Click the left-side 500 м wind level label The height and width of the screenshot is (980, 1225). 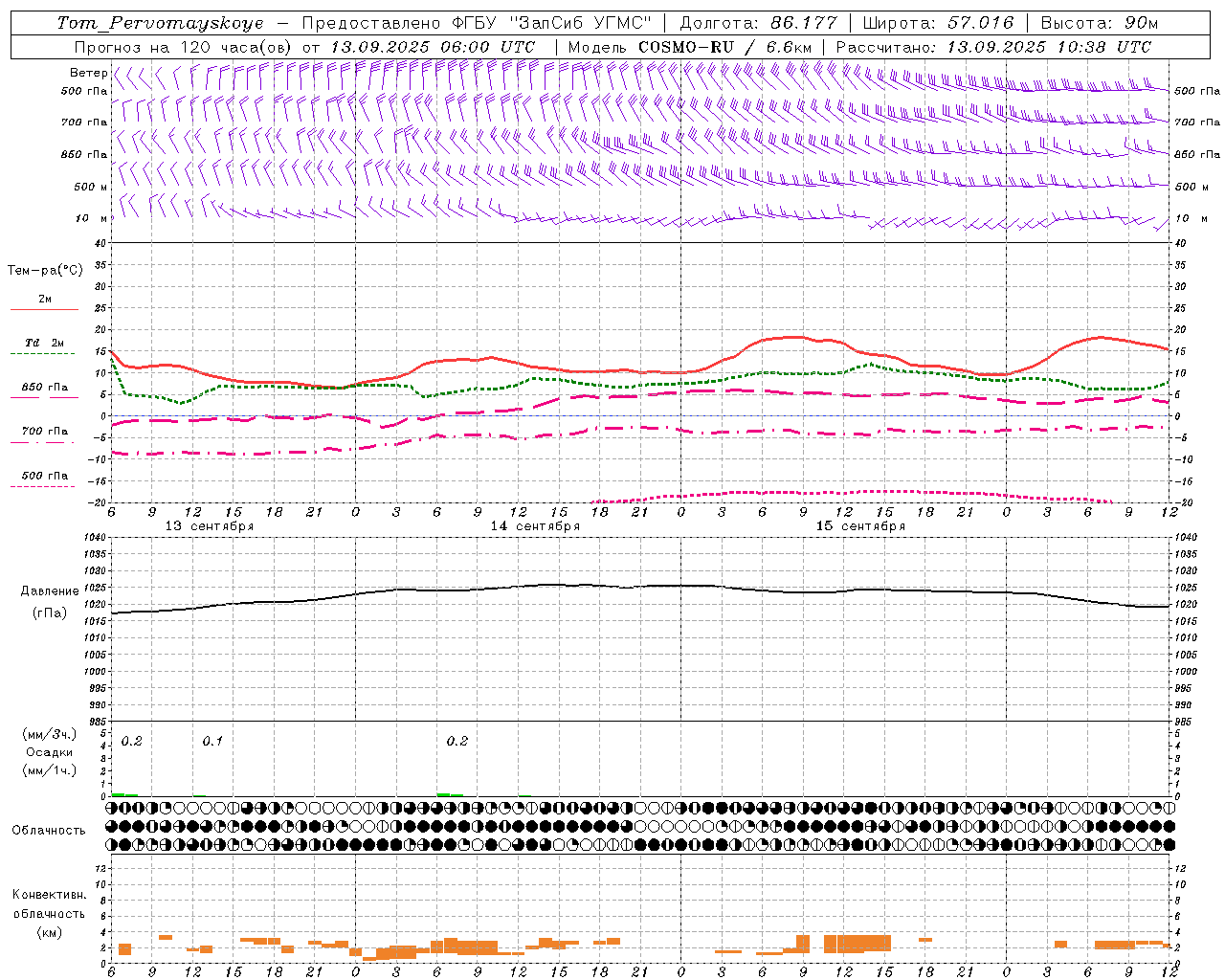91,187
